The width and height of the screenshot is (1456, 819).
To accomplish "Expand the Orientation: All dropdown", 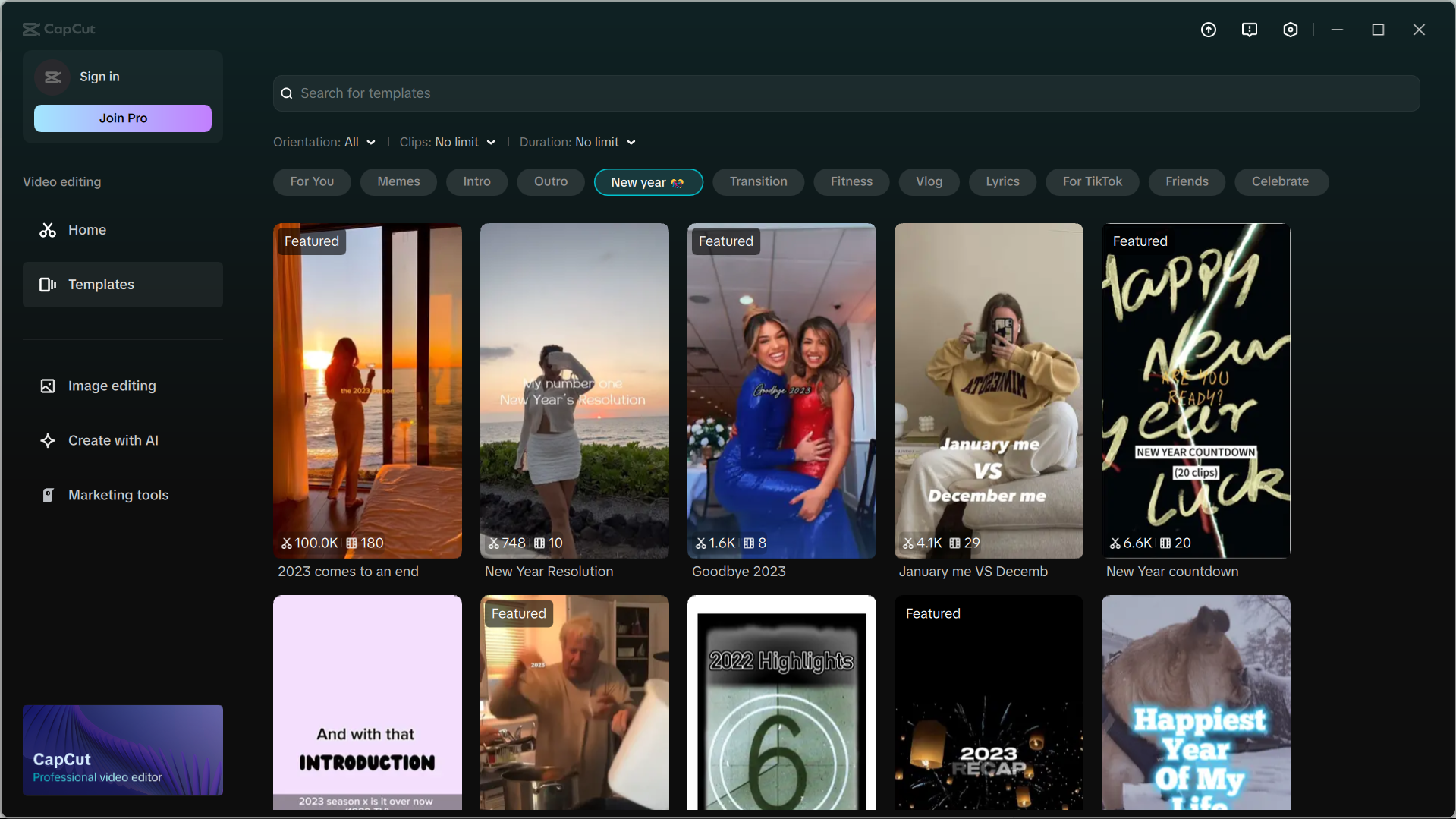I will 325,142.
